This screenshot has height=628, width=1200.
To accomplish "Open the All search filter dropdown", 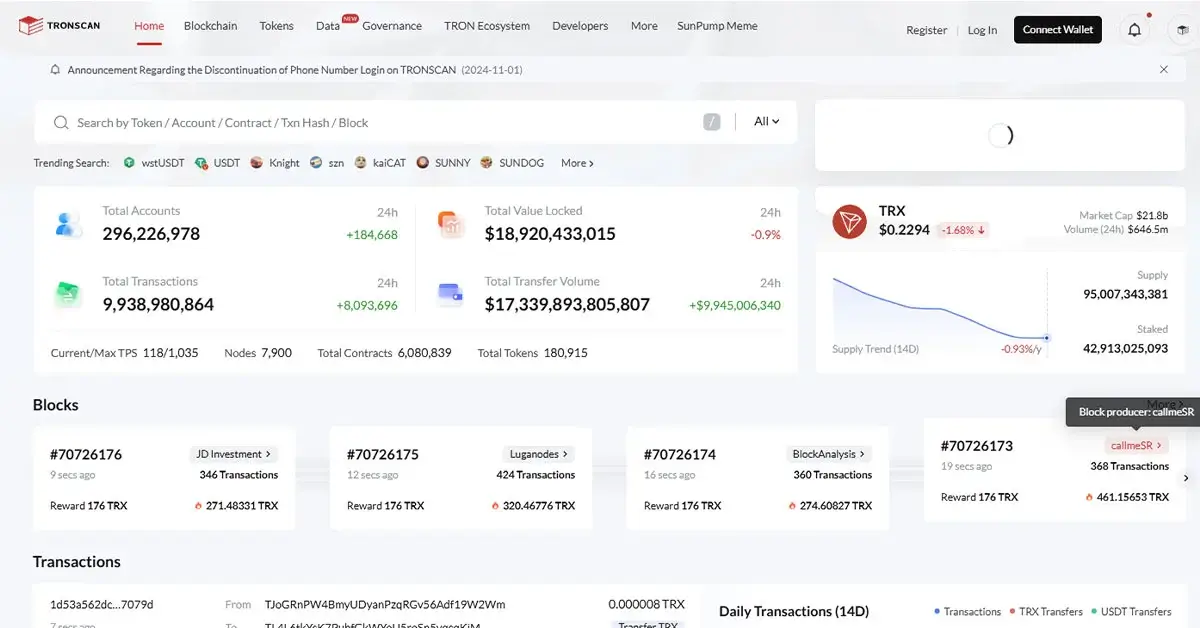I will click(x=766, y=121).
